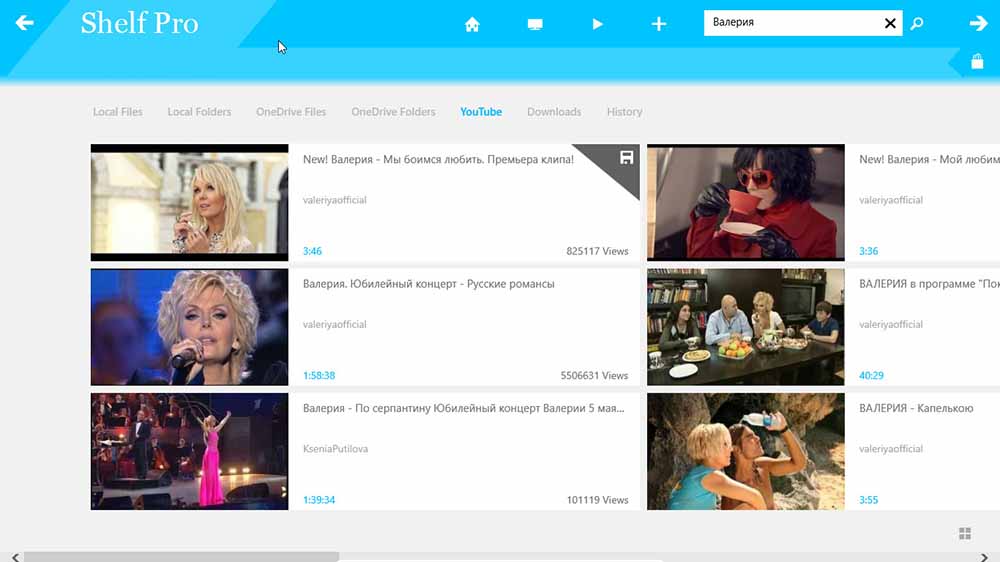Open thumbnail for ВАЛЕРИЯ - Капелькою
The image size is (1000, 562).
(746, 451)
